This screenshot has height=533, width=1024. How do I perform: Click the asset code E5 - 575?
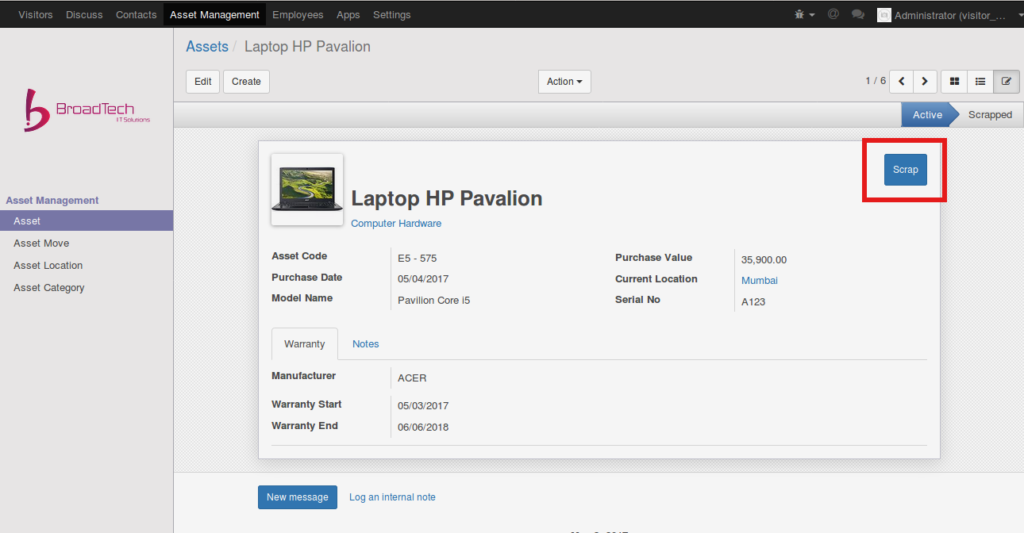click(x=417, y=258)
